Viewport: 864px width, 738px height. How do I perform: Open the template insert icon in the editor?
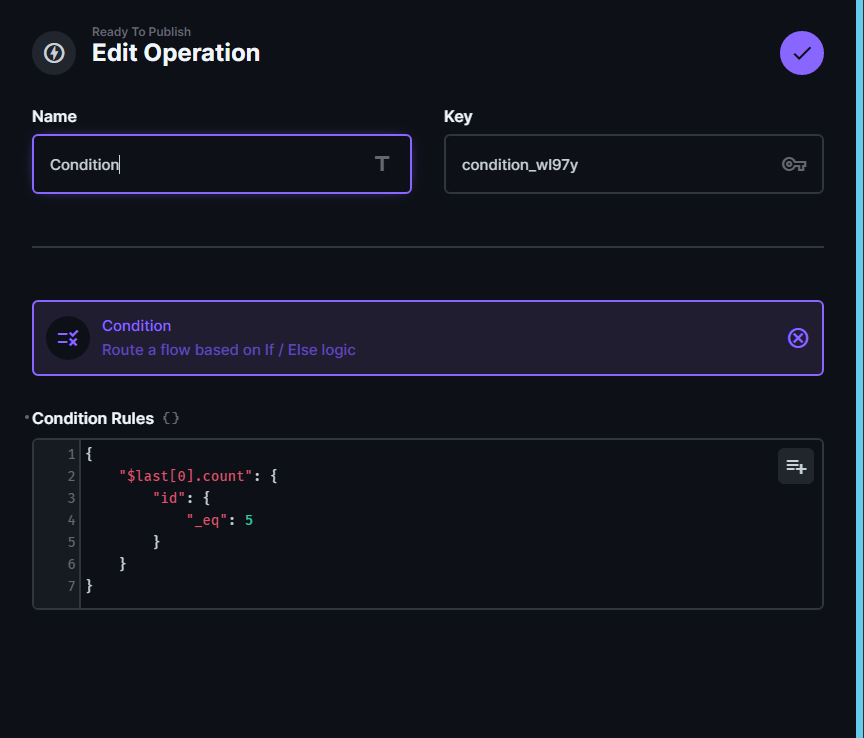795,466
